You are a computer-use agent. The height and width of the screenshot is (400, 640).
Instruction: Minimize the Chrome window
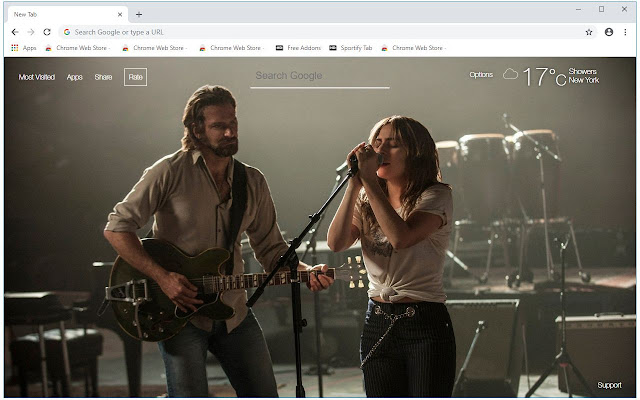coord(578,9)
